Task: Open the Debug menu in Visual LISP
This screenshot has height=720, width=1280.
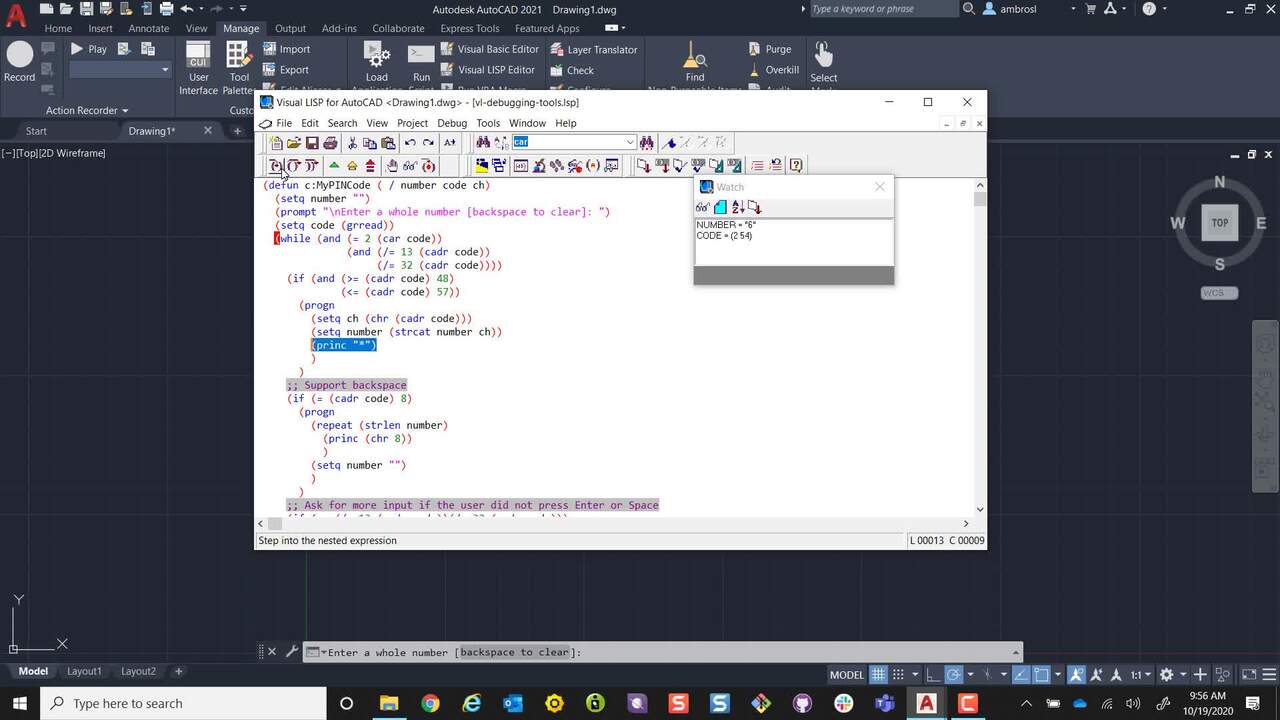Action: click(x=451, y=122)
